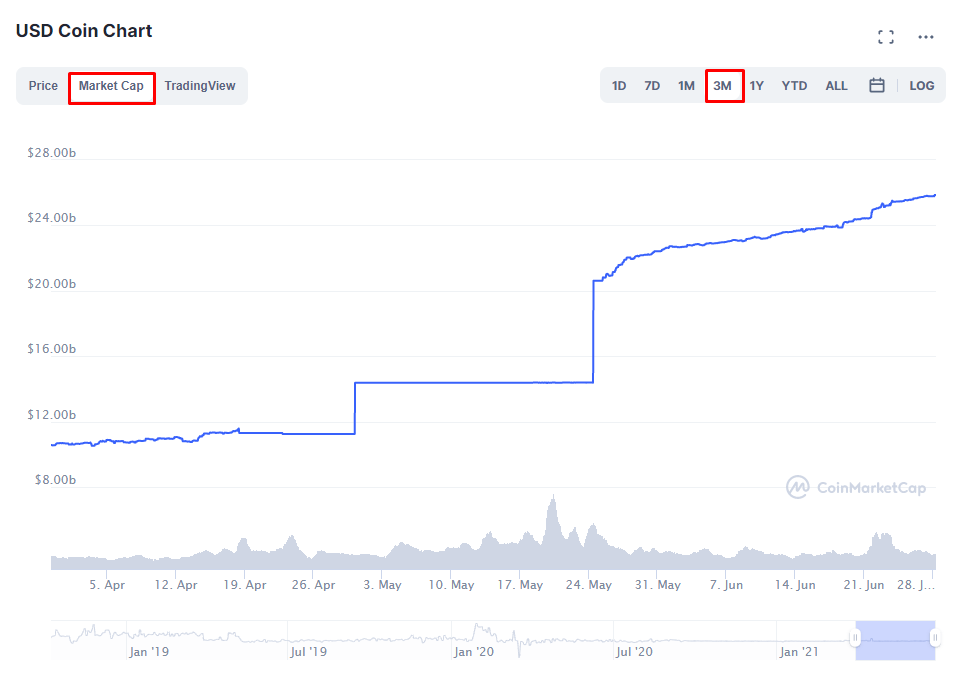Select the ALL time range
This screenshot has height=675, width=957.
(x=836, y=86)
